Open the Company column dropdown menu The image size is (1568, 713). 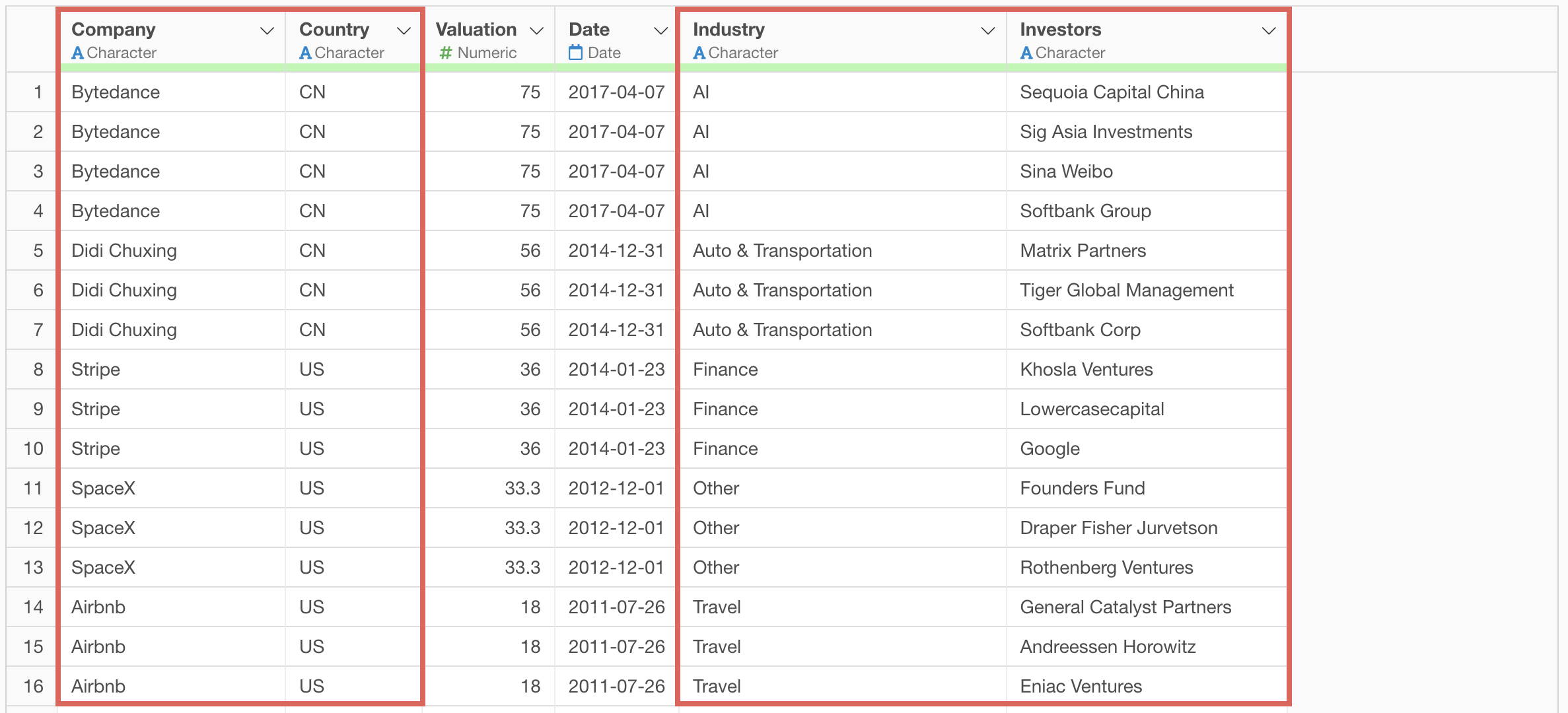267,31
